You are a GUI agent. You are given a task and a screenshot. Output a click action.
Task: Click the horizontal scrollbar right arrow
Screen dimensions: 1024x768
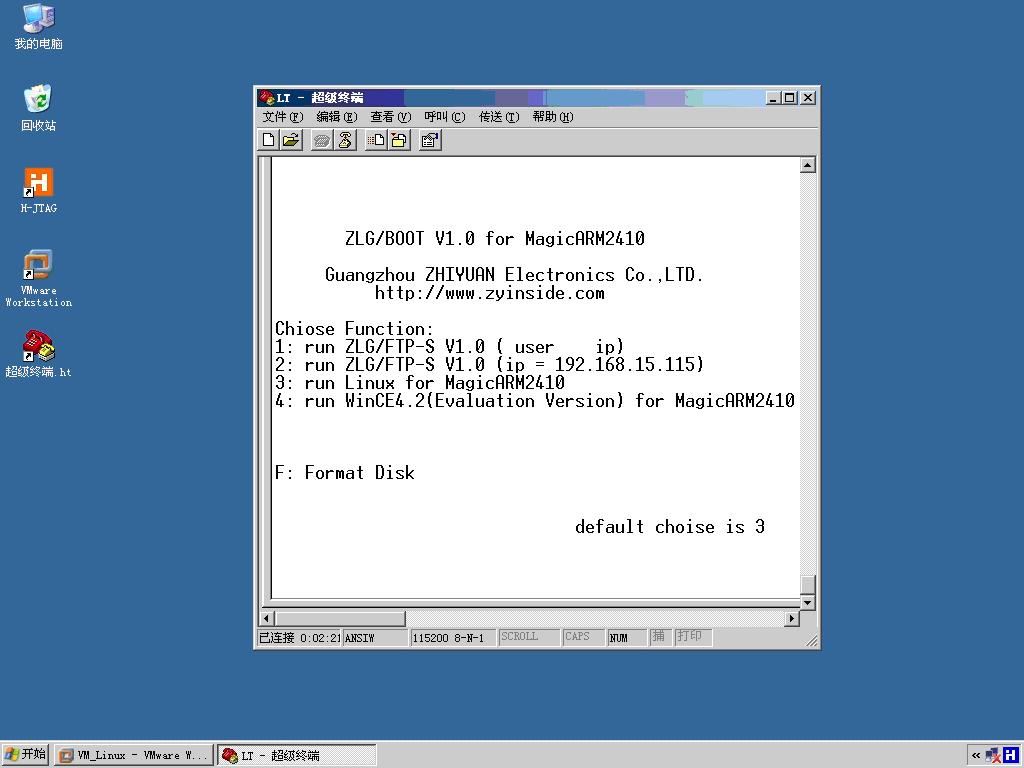click(x=792, y=618)
